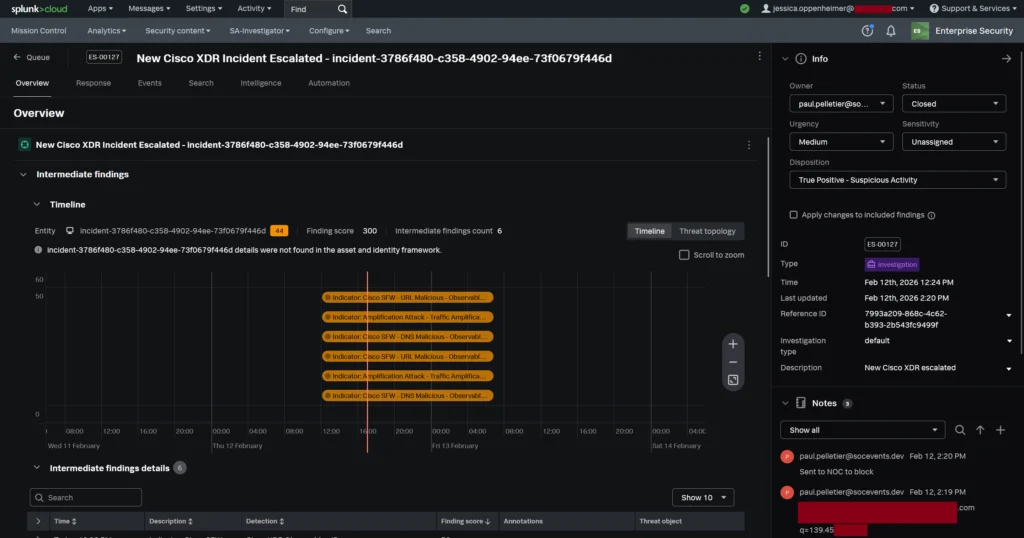Click in the Find input box

[x=311, y=9]
